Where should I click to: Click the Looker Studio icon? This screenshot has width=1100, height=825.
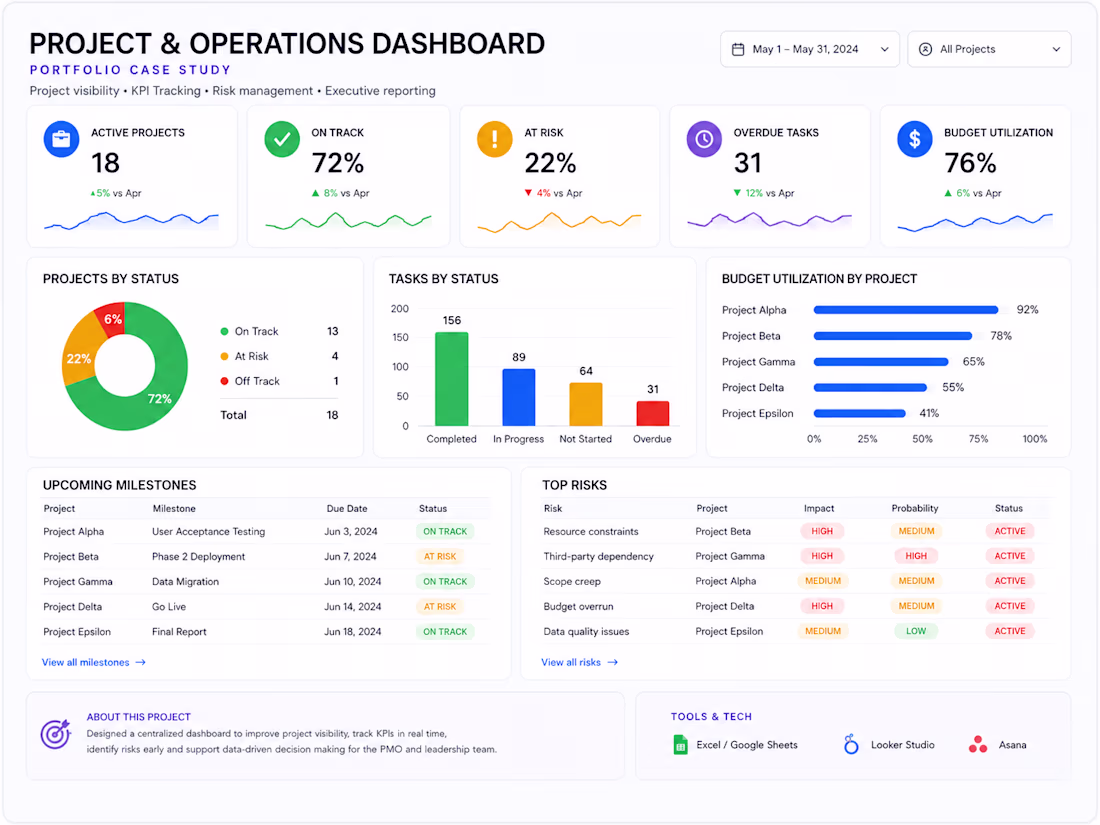click(x=851, y=744)
